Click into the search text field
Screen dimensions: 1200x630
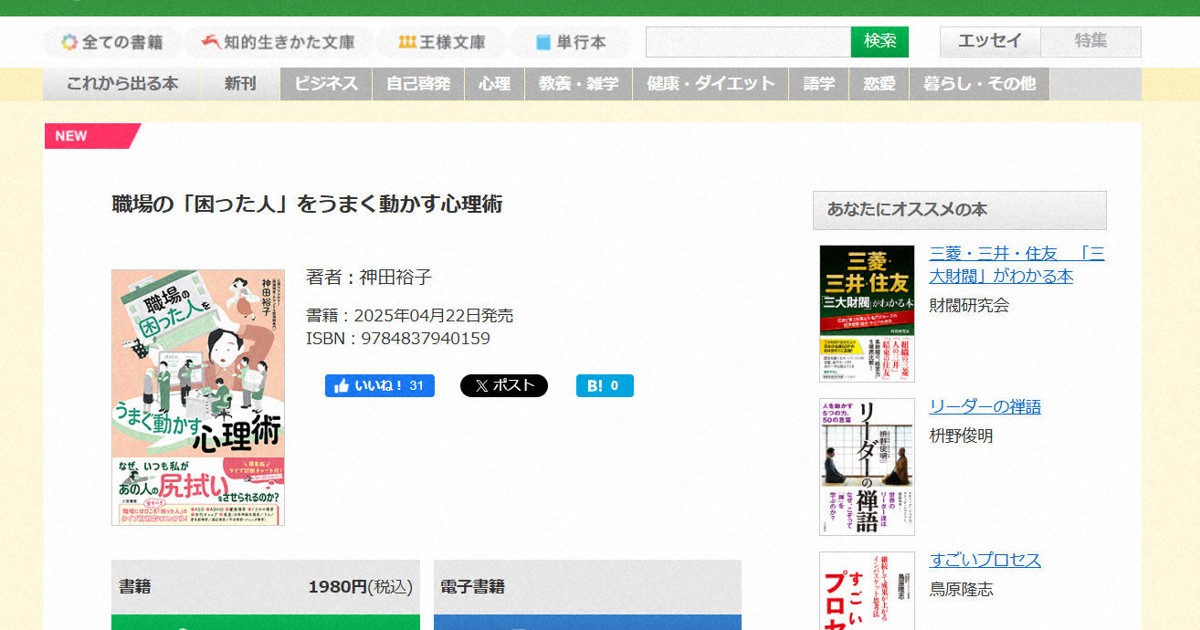pos(748,42)
